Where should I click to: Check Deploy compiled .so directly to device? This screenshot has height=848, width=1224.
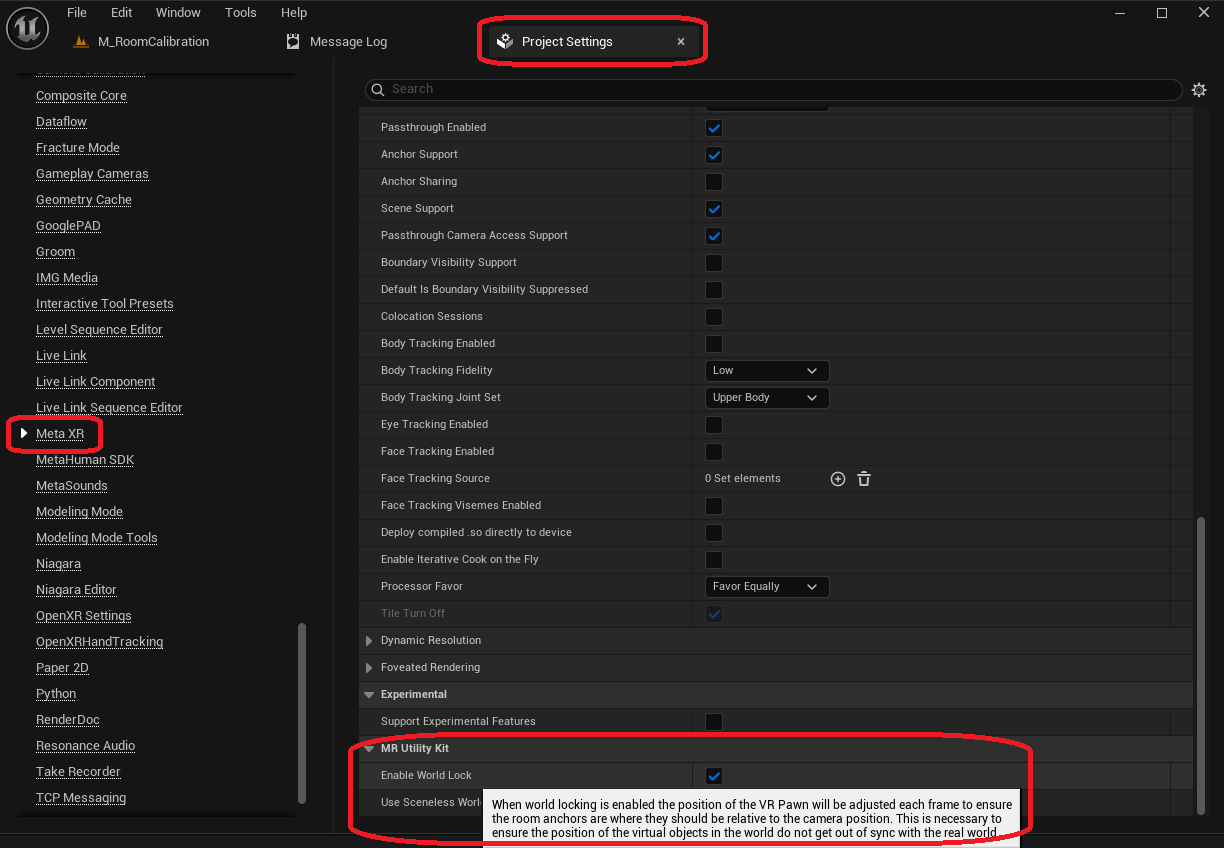[x=714, y=533]
